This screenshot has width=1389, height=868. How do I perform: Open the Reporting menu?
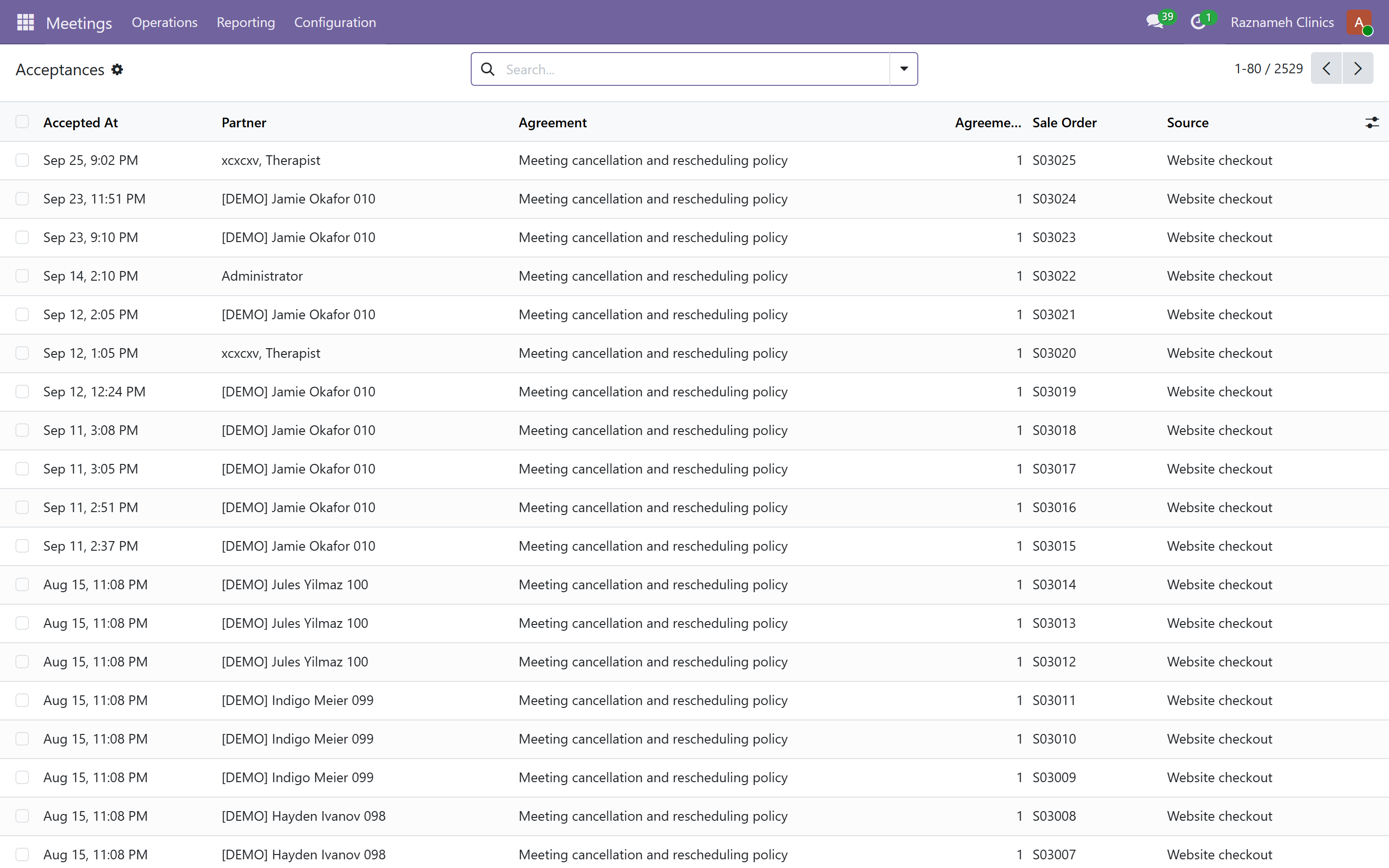pos(245,22)
